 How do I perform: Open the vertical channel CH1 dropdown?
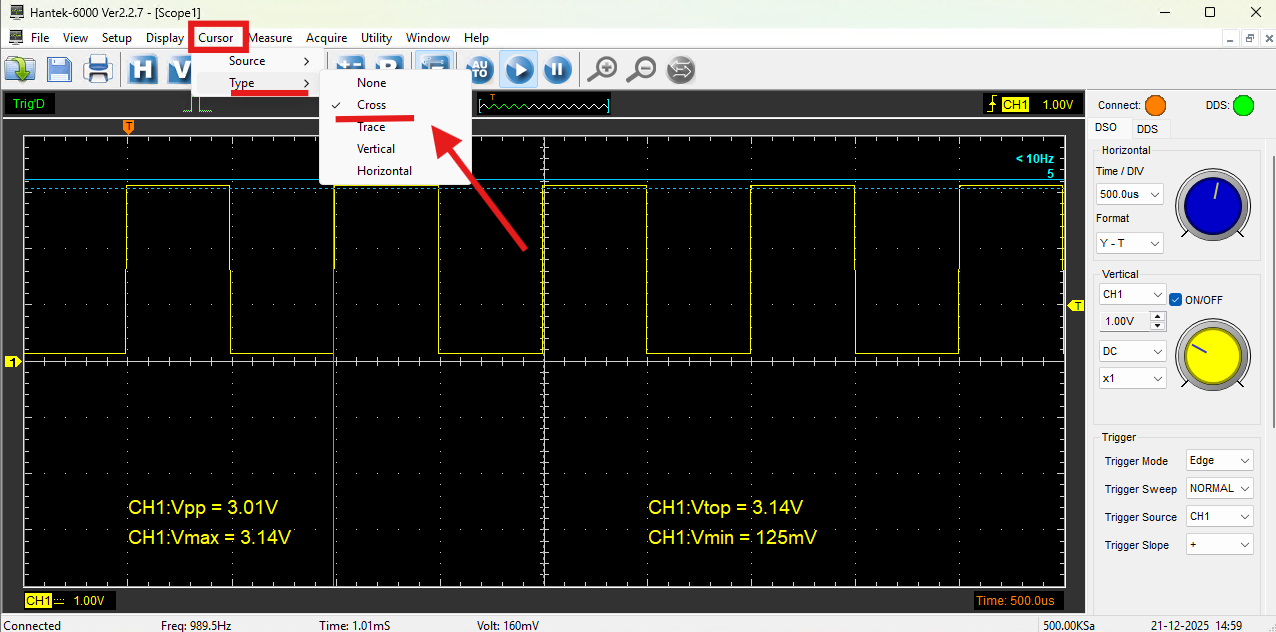point(1133,295)
